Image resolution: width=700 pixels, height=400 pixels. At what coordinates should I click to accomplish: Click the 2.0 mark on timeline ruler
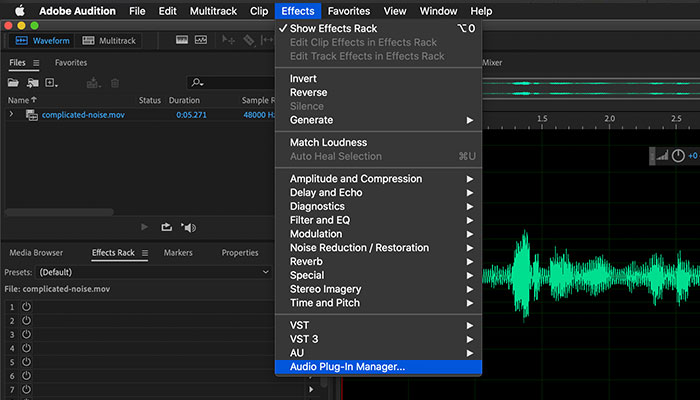(x=609, y=119)
